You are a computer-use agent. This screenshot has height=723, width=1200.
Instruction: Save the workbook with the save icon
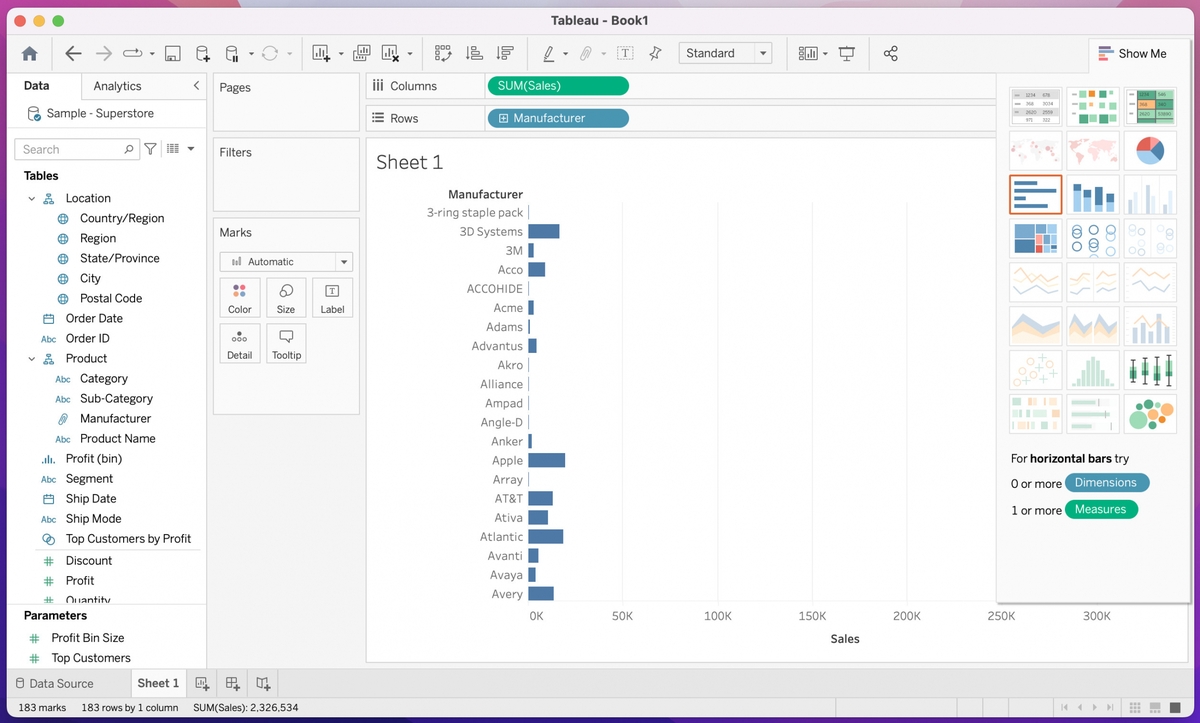173,53
